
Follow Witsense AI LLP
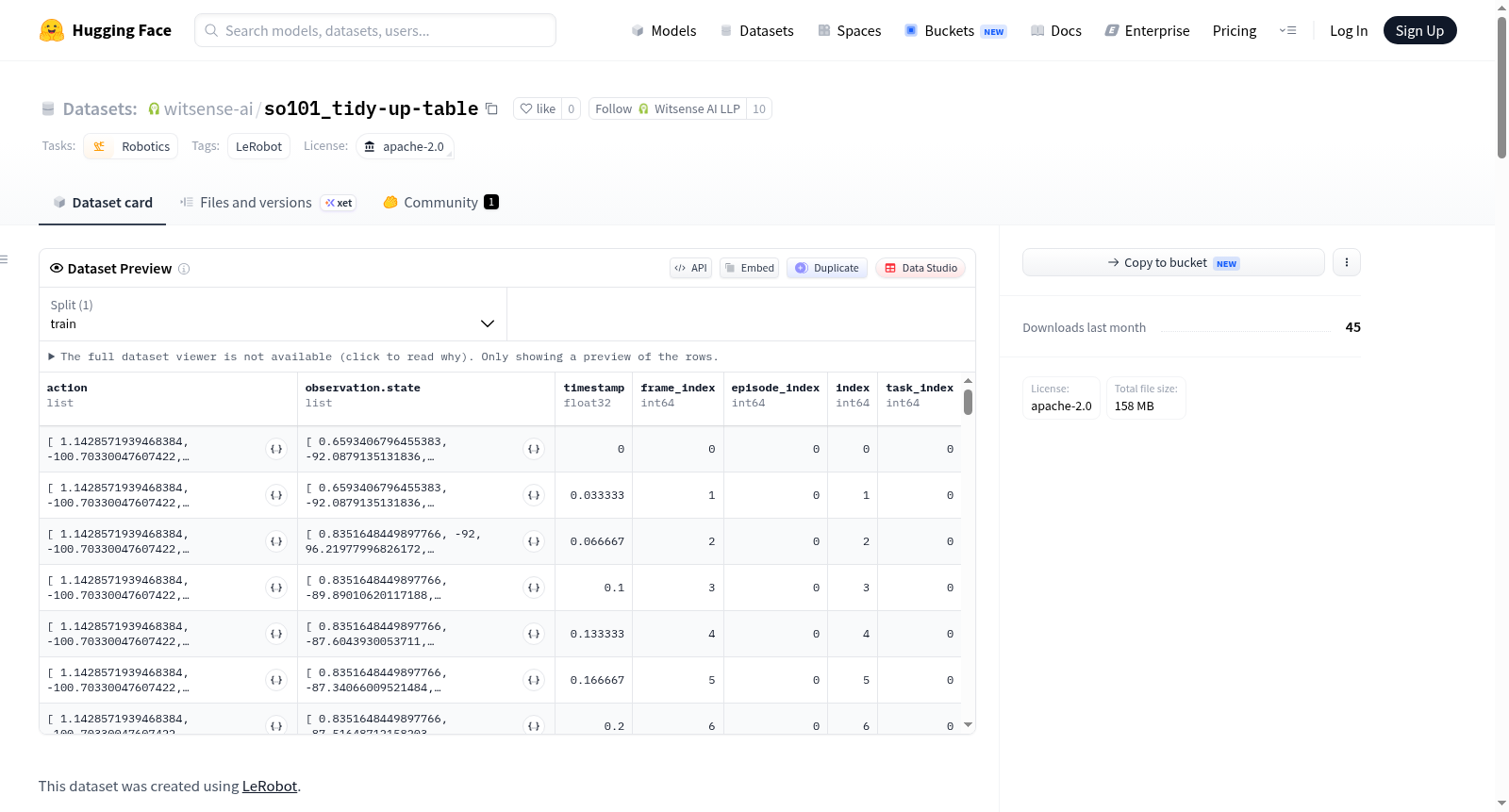(668, 108)
